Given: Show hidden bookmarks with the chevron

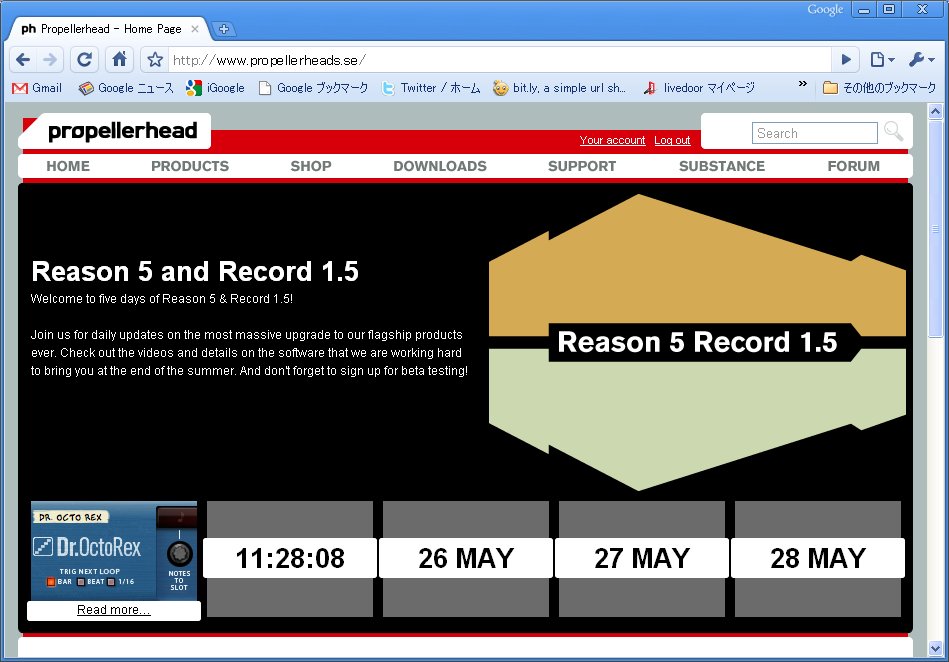Looking at the screenshot, I should tap(803, 84).
